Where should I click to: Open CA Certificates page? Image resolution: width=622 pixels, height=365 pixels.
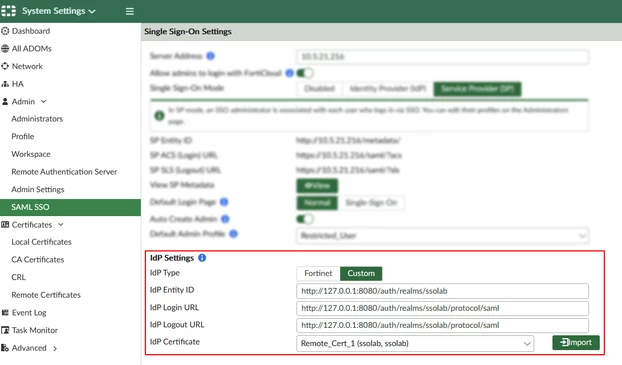click(38, 259)
